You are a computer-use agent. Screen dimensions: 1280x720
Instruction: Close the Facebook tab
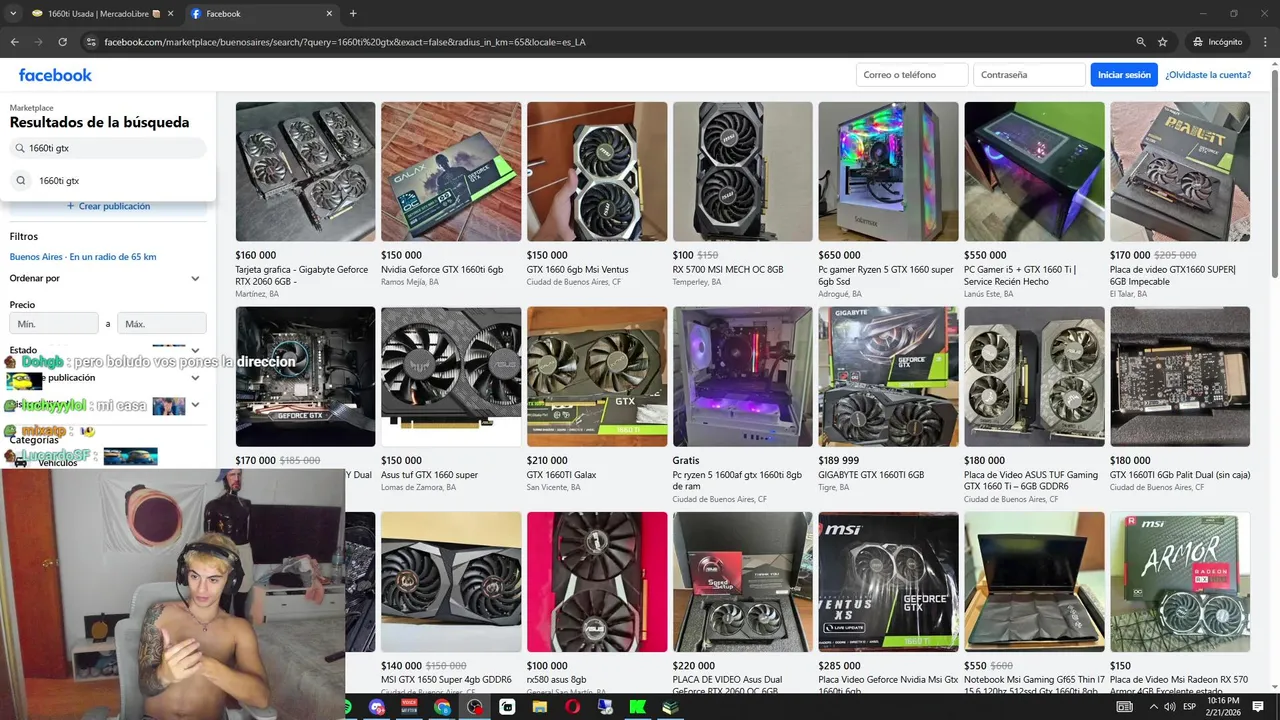point(329,14)
